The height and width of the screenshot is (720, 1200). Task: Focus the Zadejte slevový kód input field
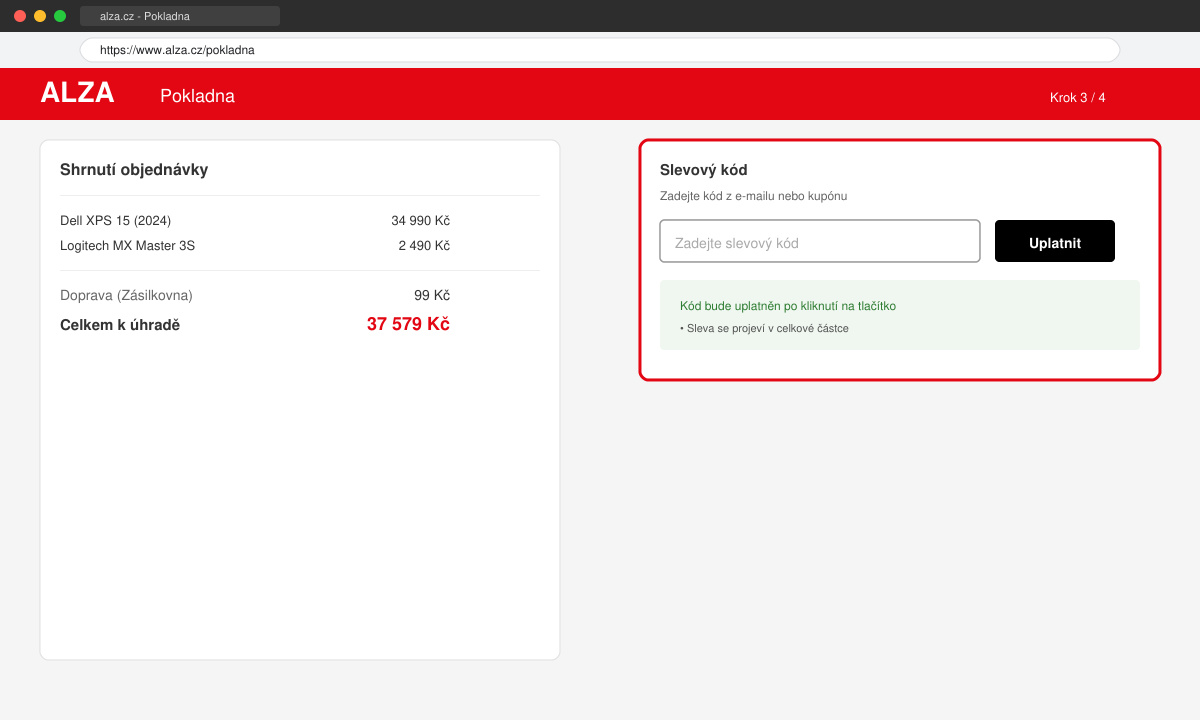click(x=820, y=241)
